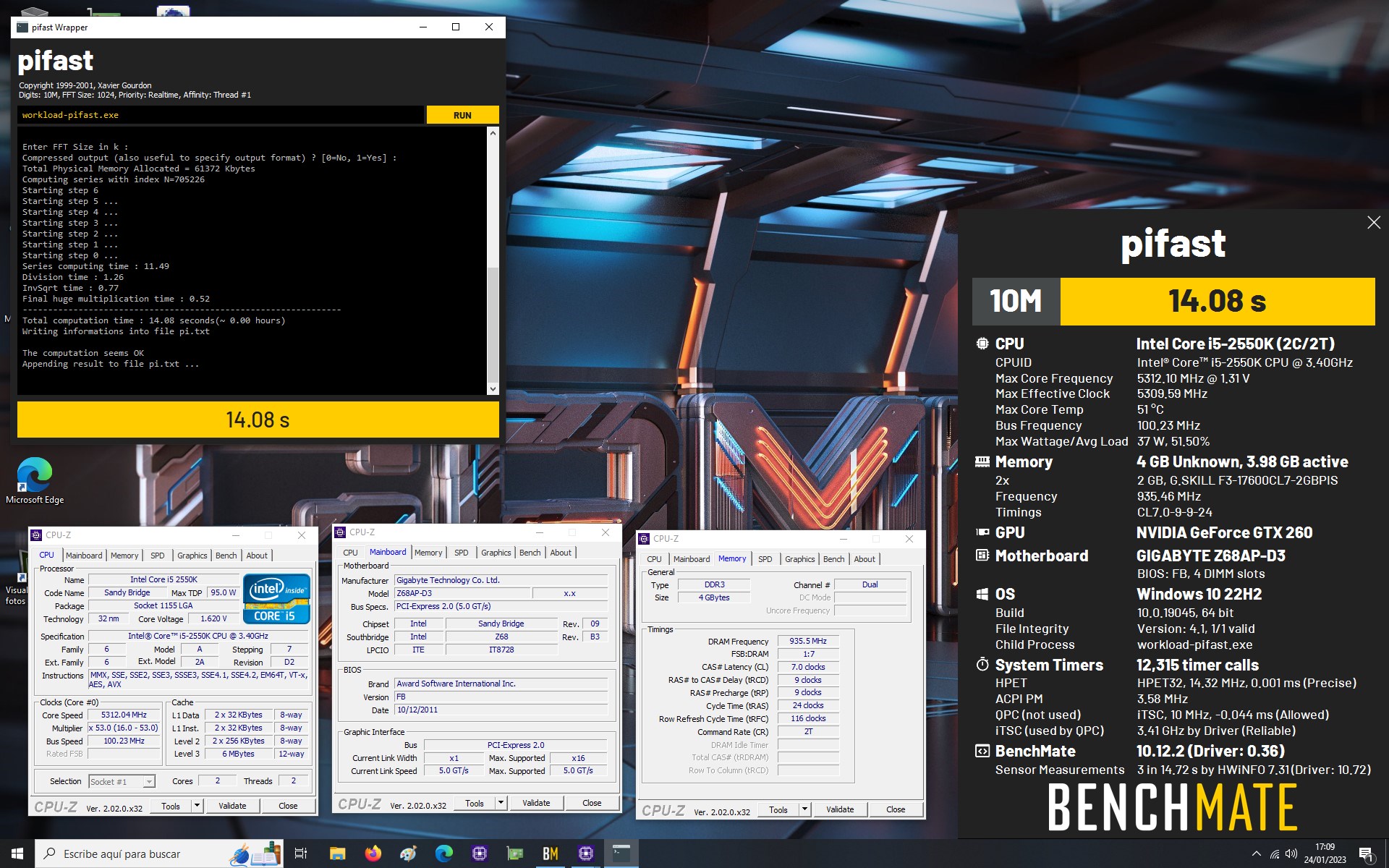Click the Close button in the right CPU-Z window
Image resolution: width=1389 pixels, height=868 pixels.
896,809
